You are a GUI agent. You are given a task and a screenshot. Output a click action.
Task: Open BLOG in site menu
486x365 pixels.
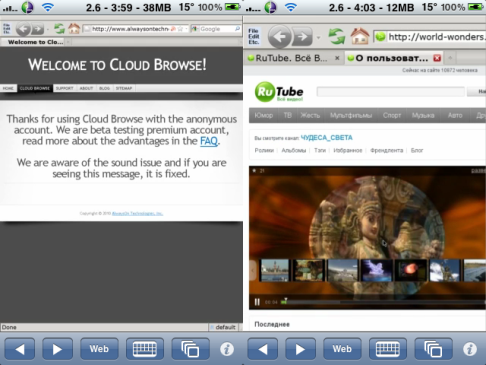click(104, 88)
